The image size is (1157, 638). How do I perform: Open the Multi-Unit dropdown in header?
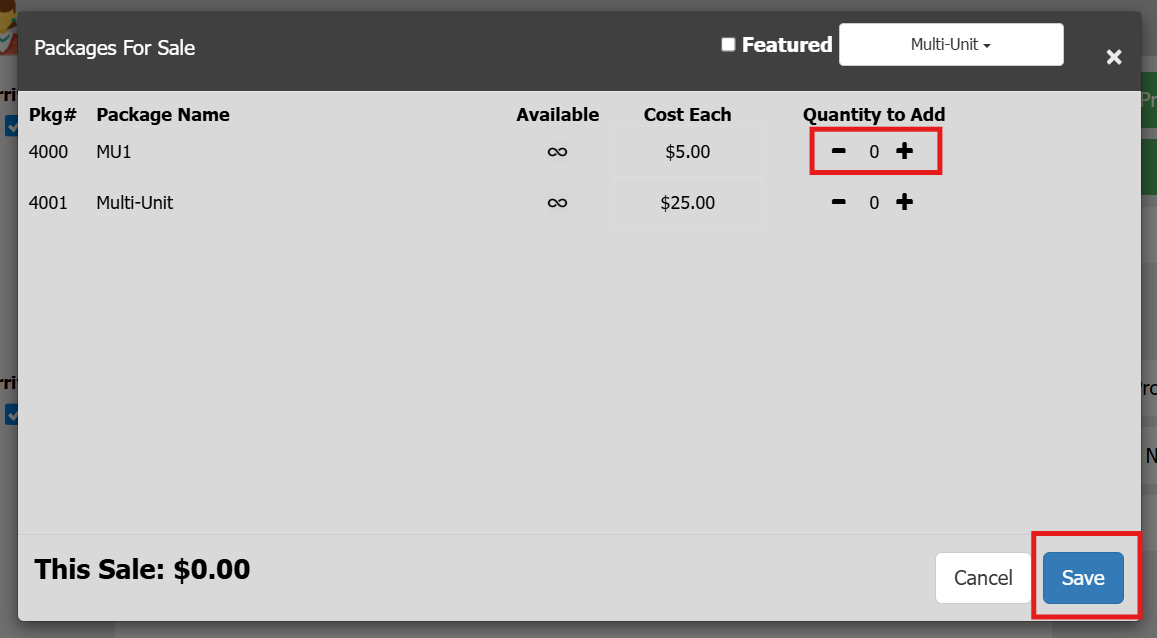click(x=950, y=45)
